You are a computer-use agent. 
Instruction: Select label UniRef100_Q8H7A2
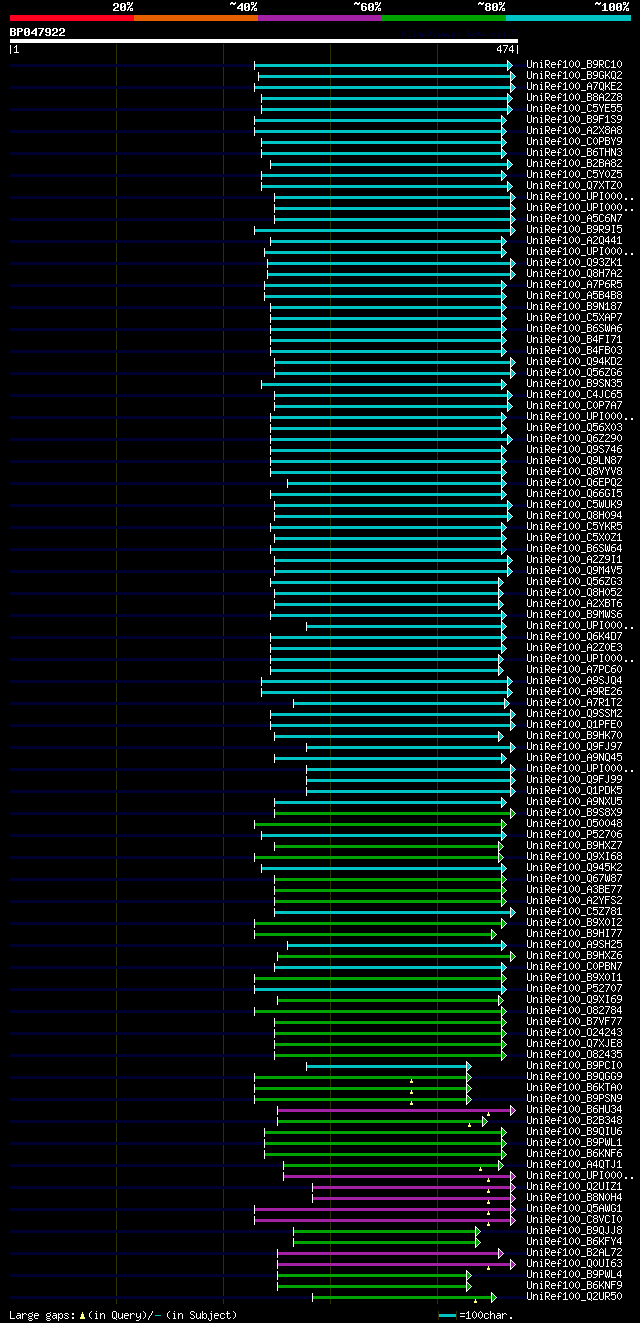574,274
